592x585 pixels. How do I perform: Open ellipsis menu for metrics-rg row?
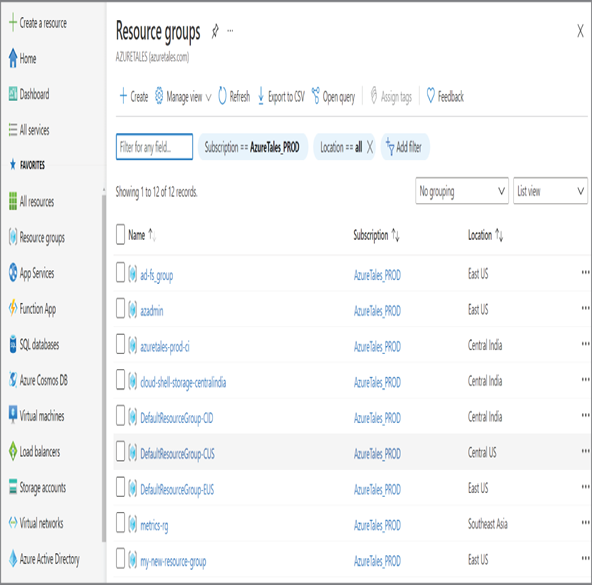[585, 523]
